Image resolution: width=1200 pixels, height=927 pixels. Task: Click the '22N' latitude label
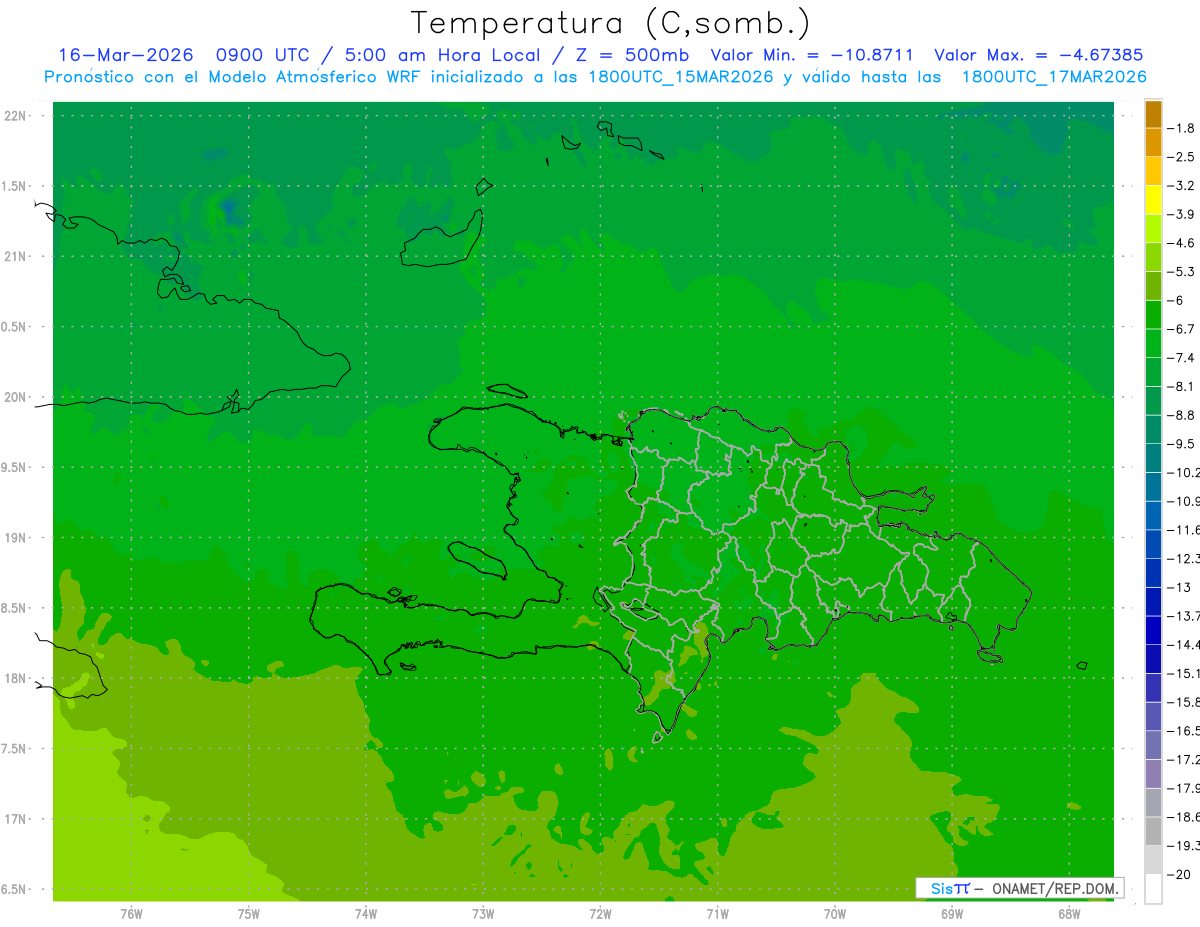click(17, 116)
